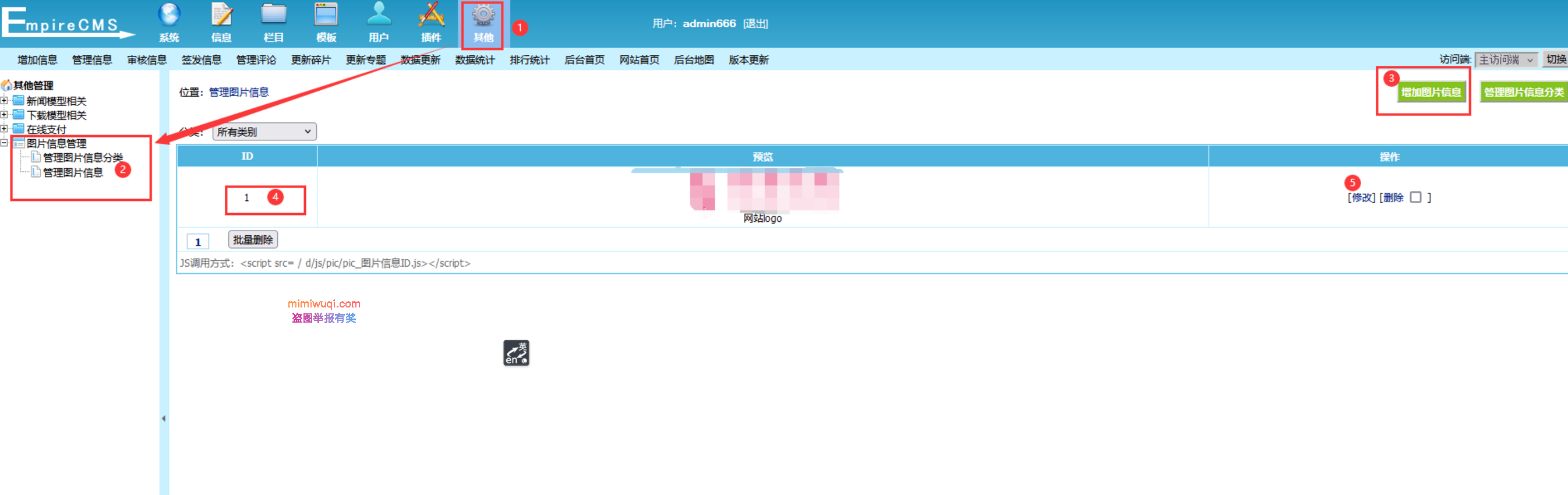Select 图片信息管理 tree label

[x=56, y=144]
